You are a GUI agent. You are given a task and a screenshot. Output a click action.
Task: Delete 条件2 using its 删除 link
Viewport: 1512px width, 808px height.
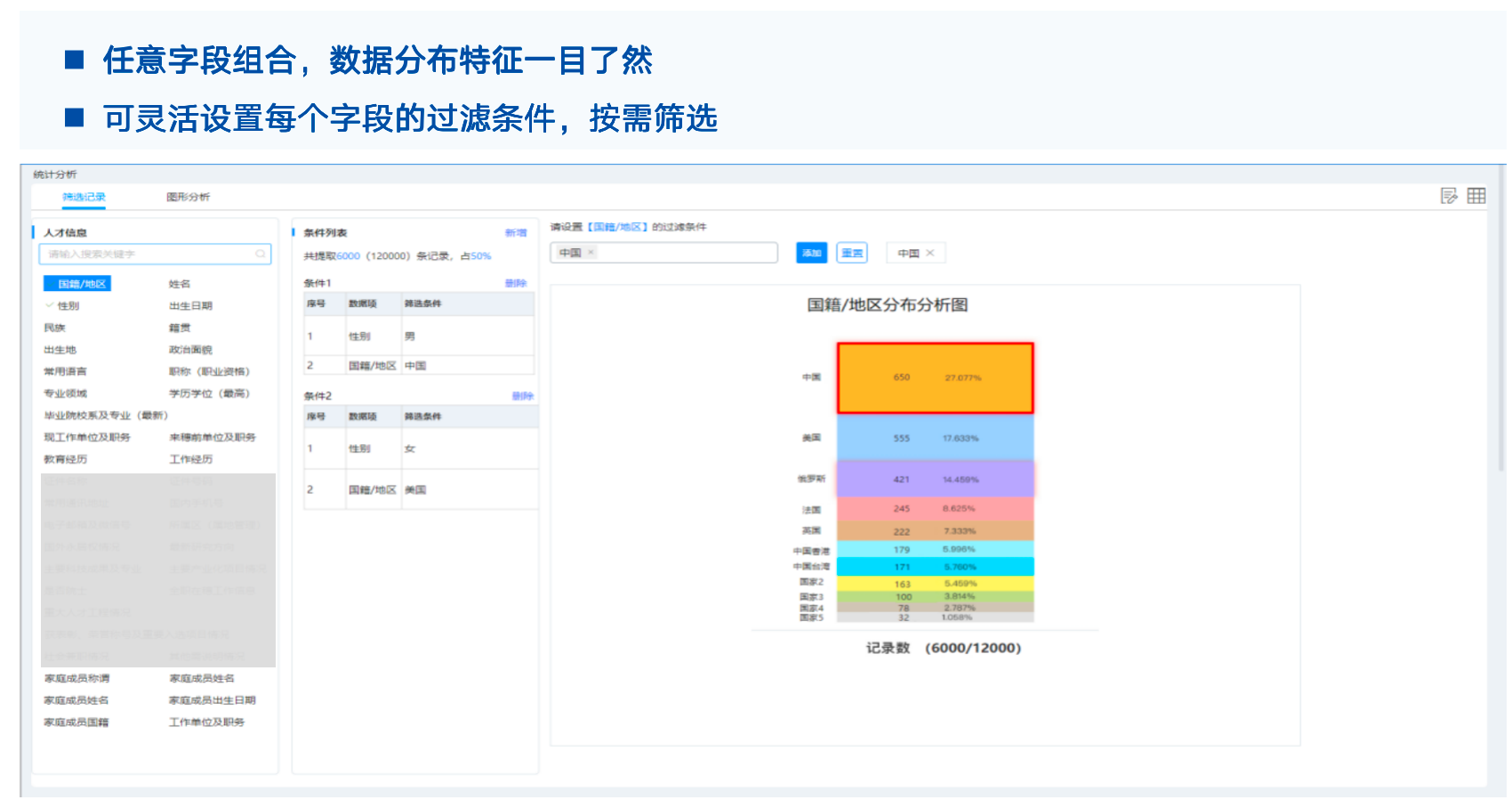522,396
